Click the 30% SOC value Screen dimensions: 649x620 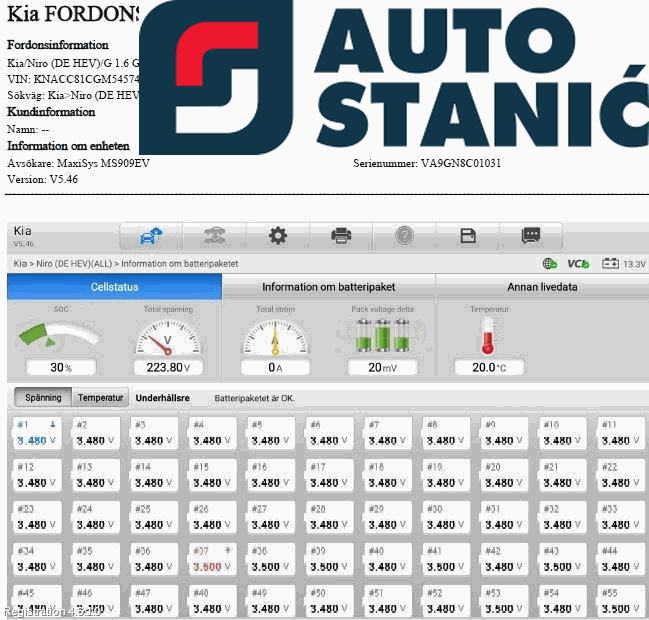[x=61, y=367]
